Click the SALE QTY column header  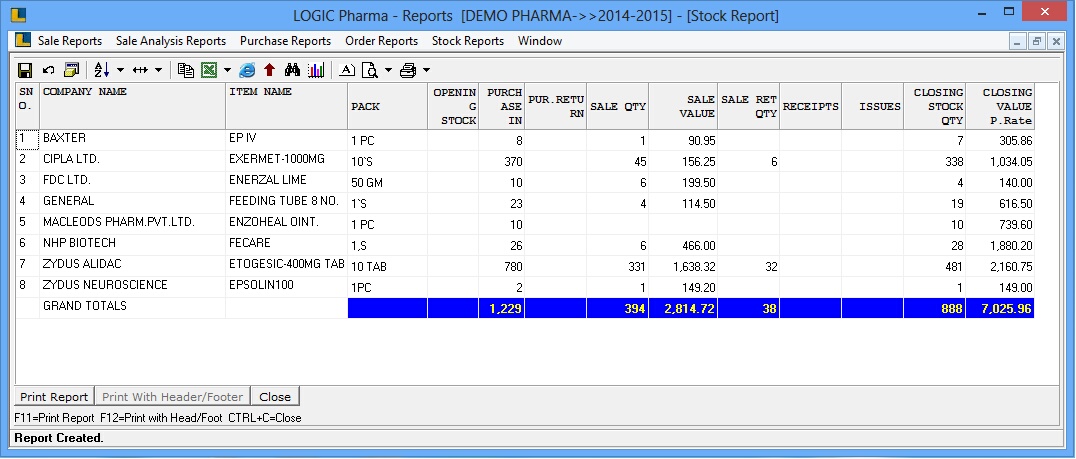click(618, 106)
